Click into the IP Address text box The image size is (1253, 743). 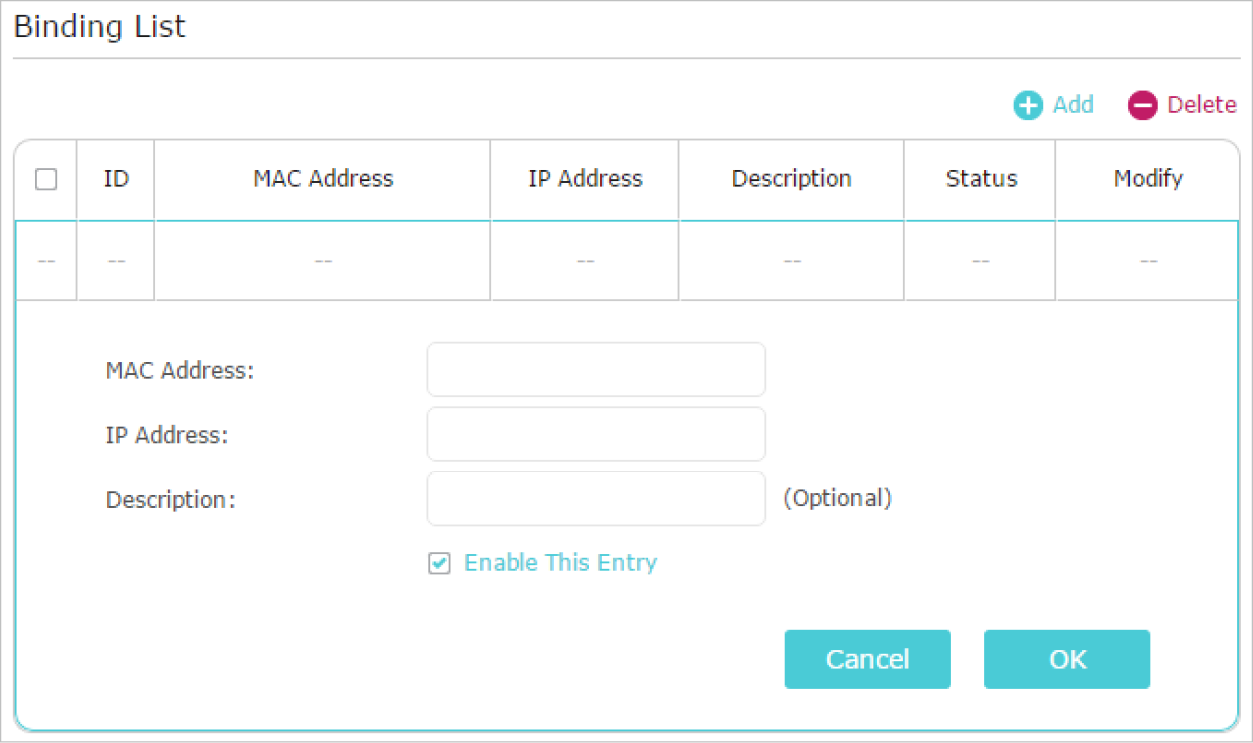coord(596,434)
